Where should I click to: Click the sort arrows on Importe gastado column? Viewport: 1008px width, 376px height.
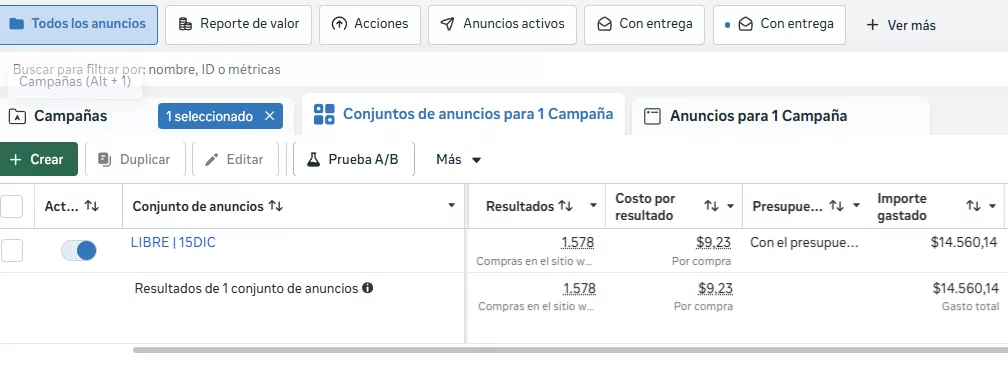(x=973, y=206)
